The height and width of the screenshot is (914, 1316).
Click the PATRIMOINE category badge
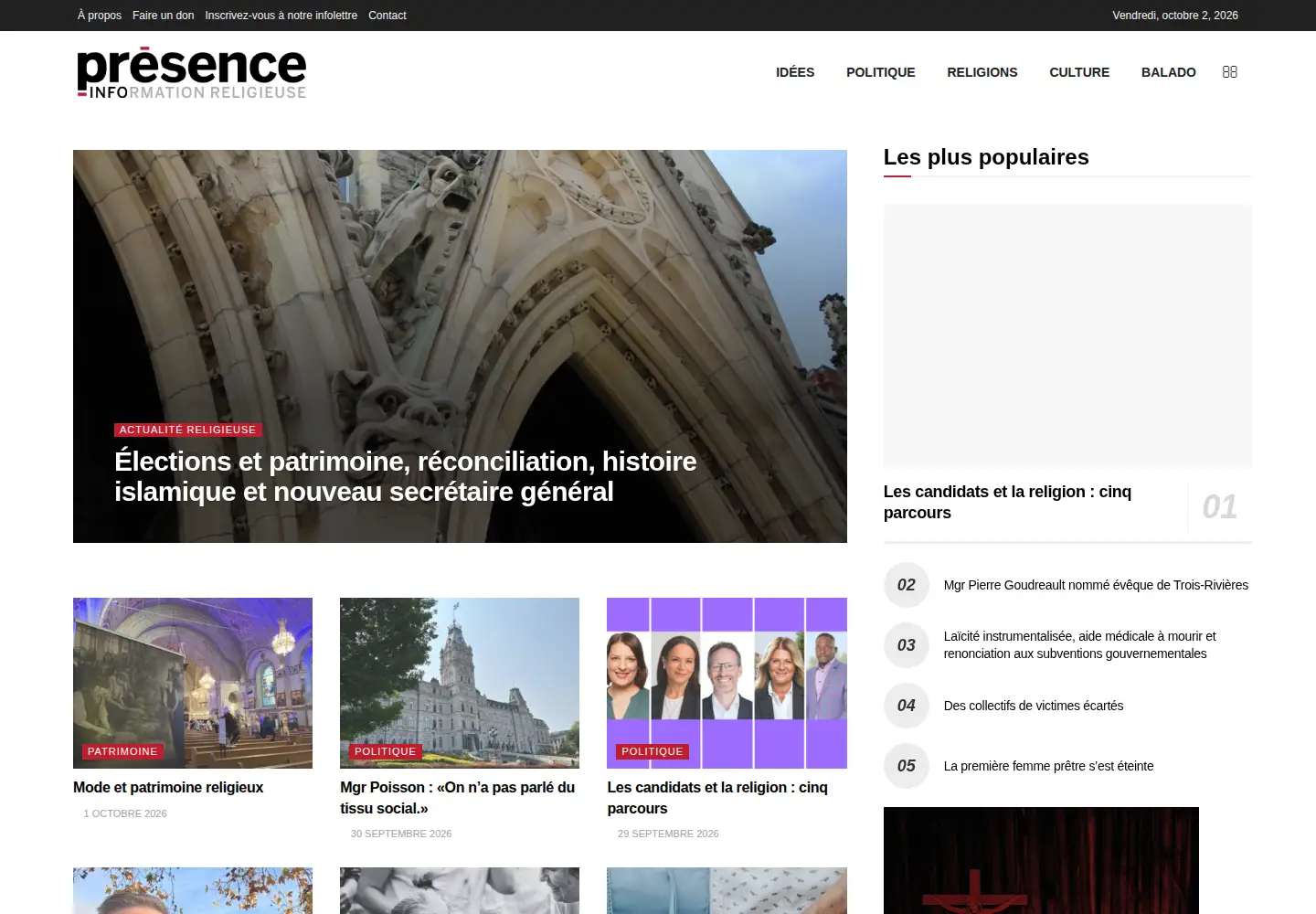point(122,751)
